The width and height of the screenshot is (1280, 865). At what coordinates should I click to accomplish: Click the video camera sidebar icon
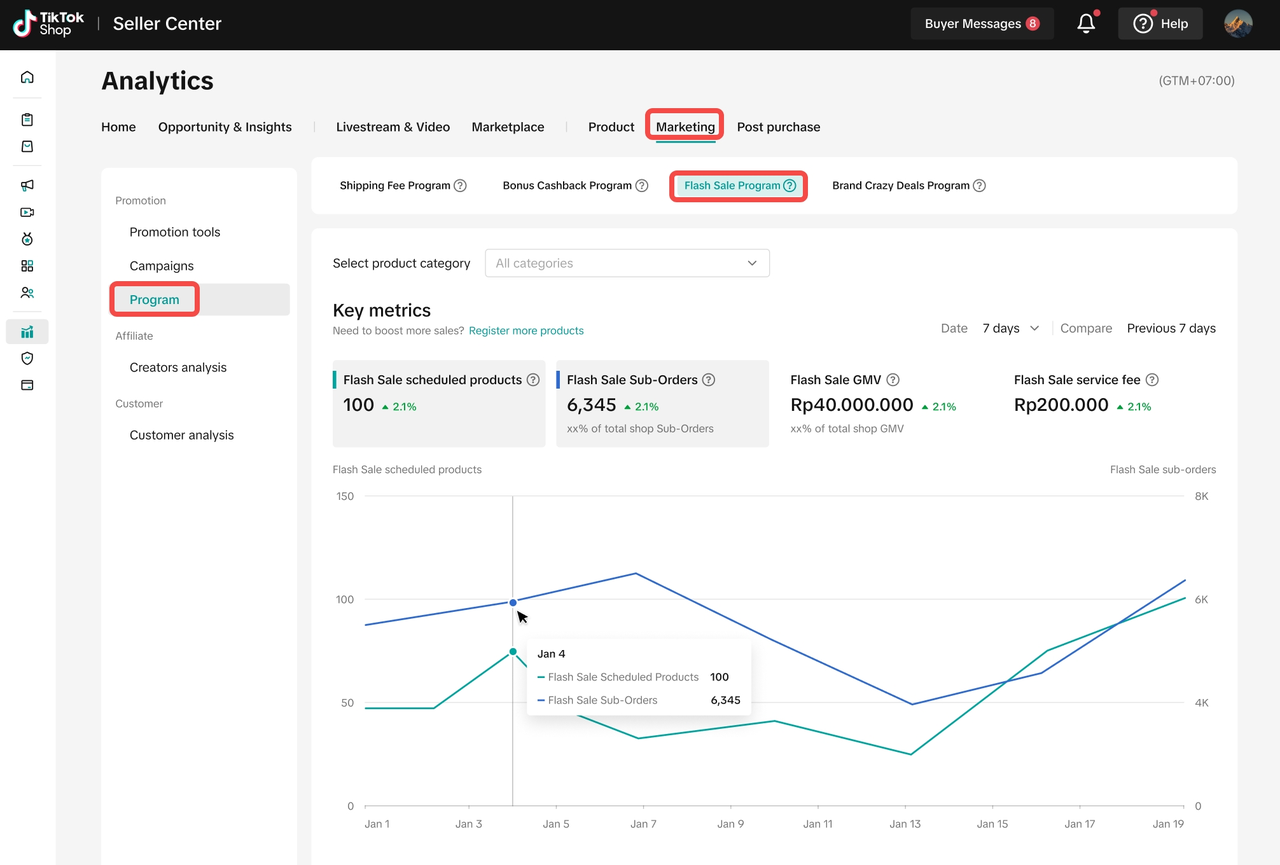27,212
